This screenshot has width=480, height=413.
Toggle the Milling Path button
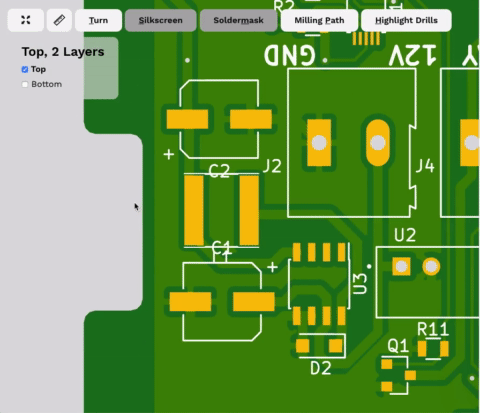[319, 20]
